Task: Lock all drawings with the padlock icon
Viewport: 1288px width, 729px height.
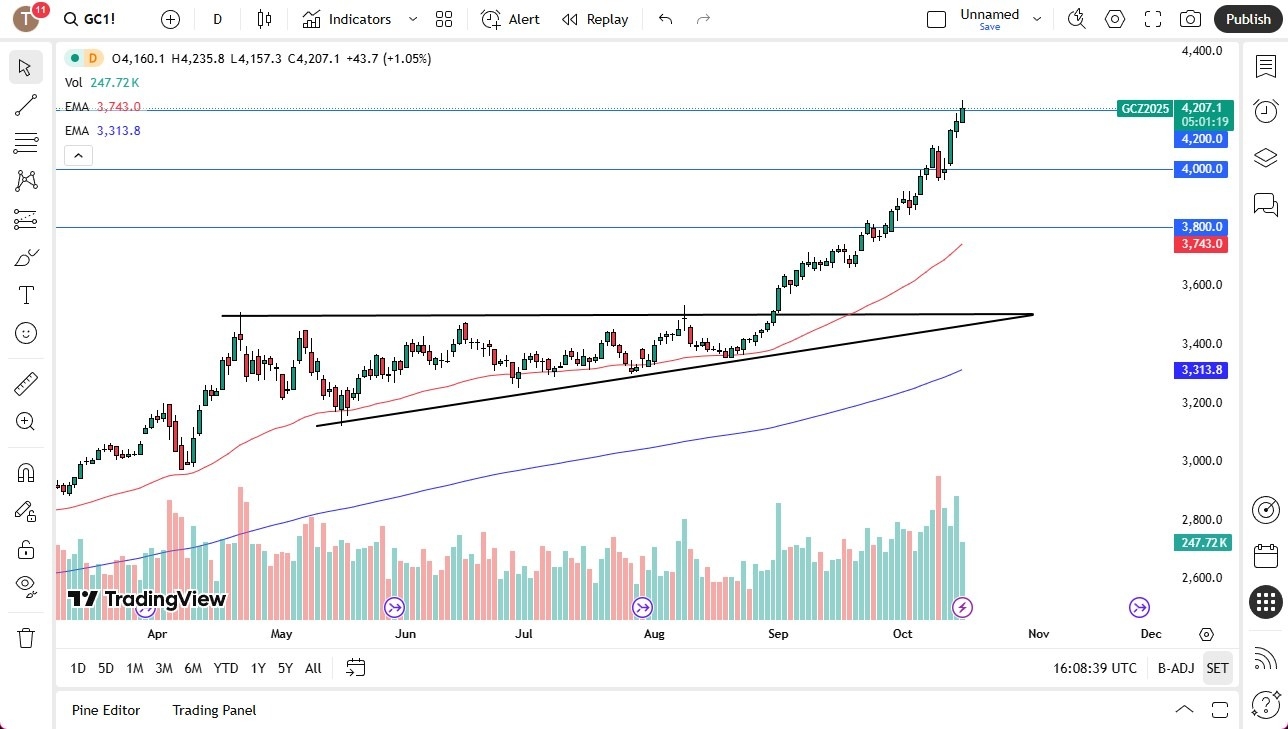Action: pos(26,548)
